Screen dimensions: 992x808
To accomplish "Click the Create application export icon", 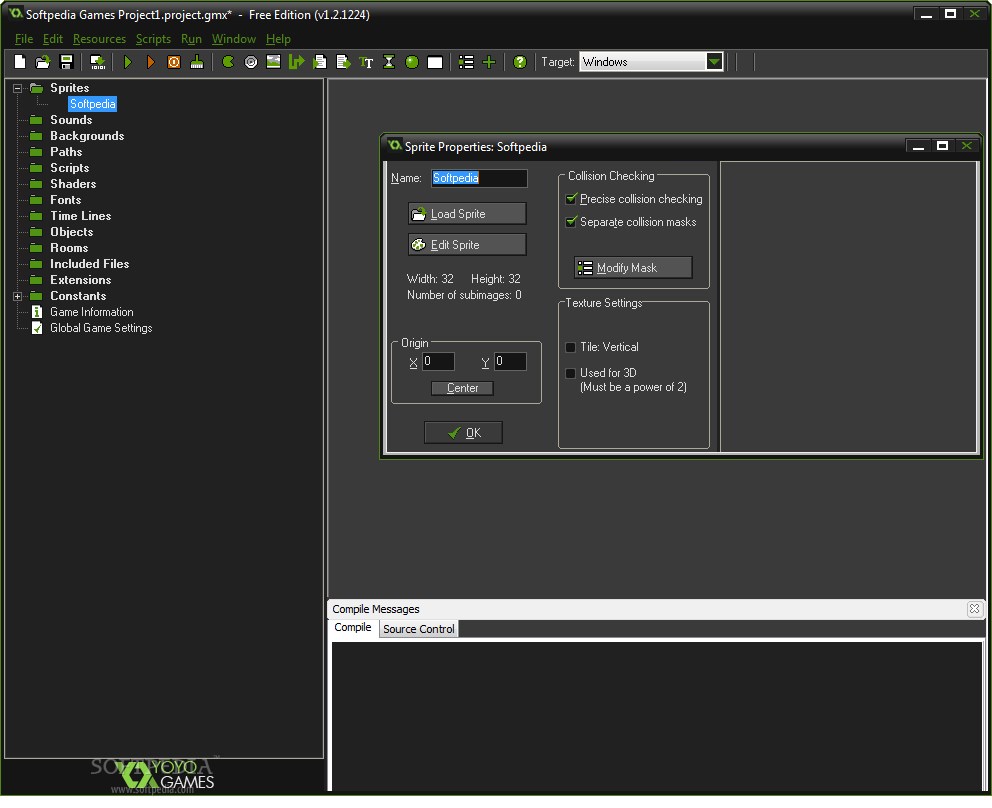I will pos(97,62).
